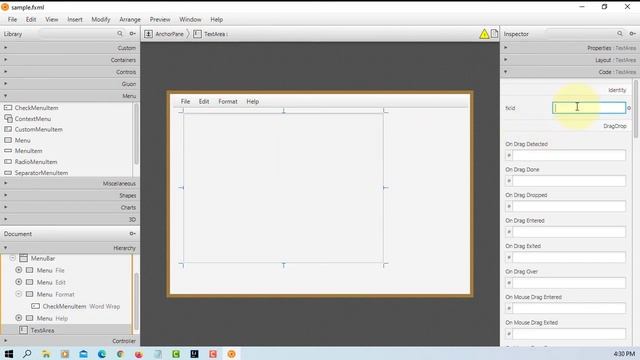Open the Library panel gear menu

pyautogui.click(x=132, y=33)
